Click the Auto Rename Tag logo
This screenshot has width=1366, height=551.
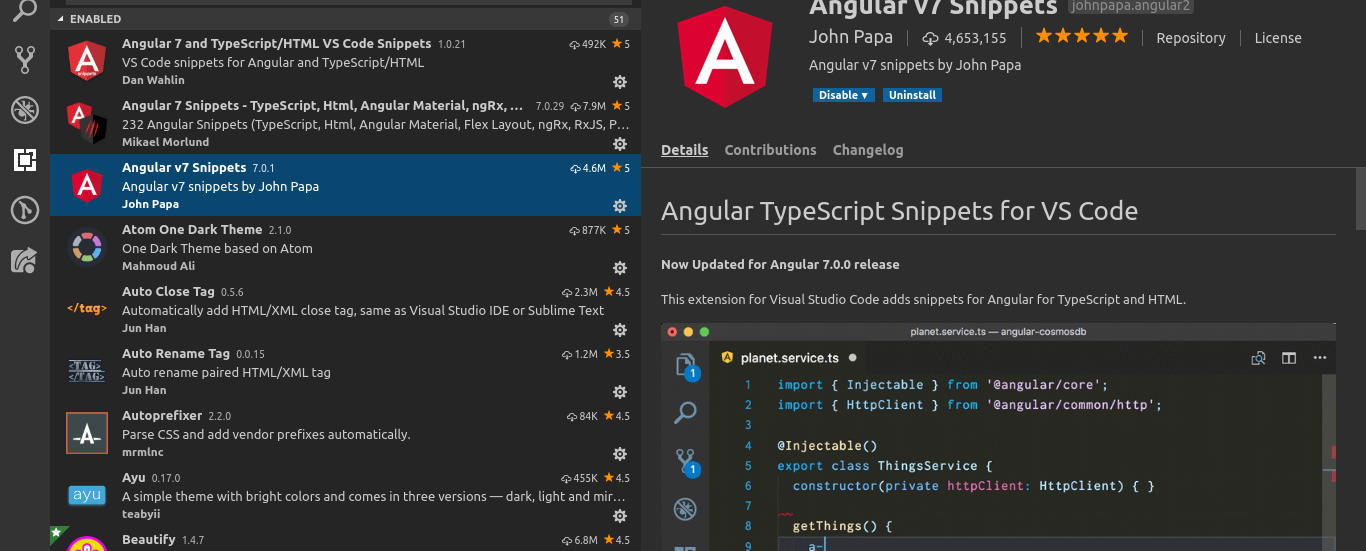tap(86, 371)
